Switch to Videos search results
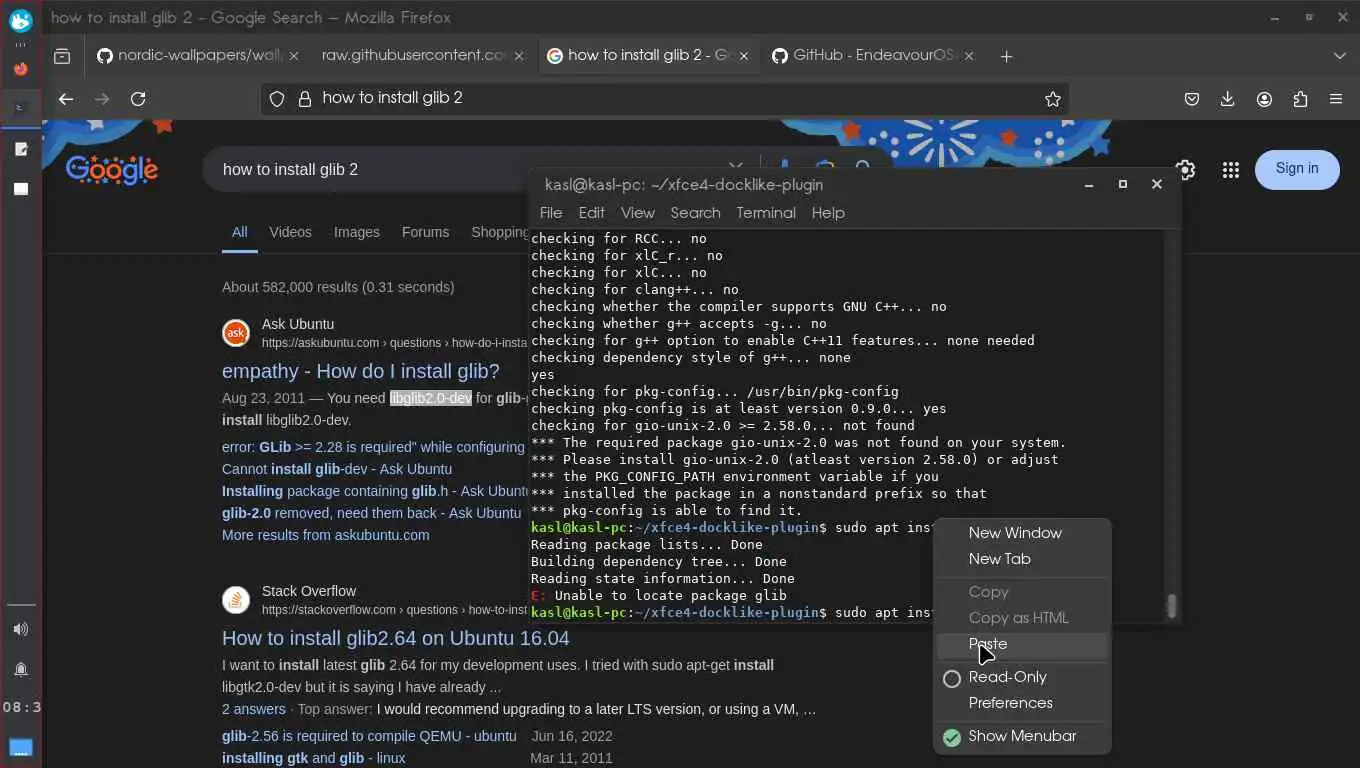The width and height of the screenshot is (1360, 768). coord(290,233)
